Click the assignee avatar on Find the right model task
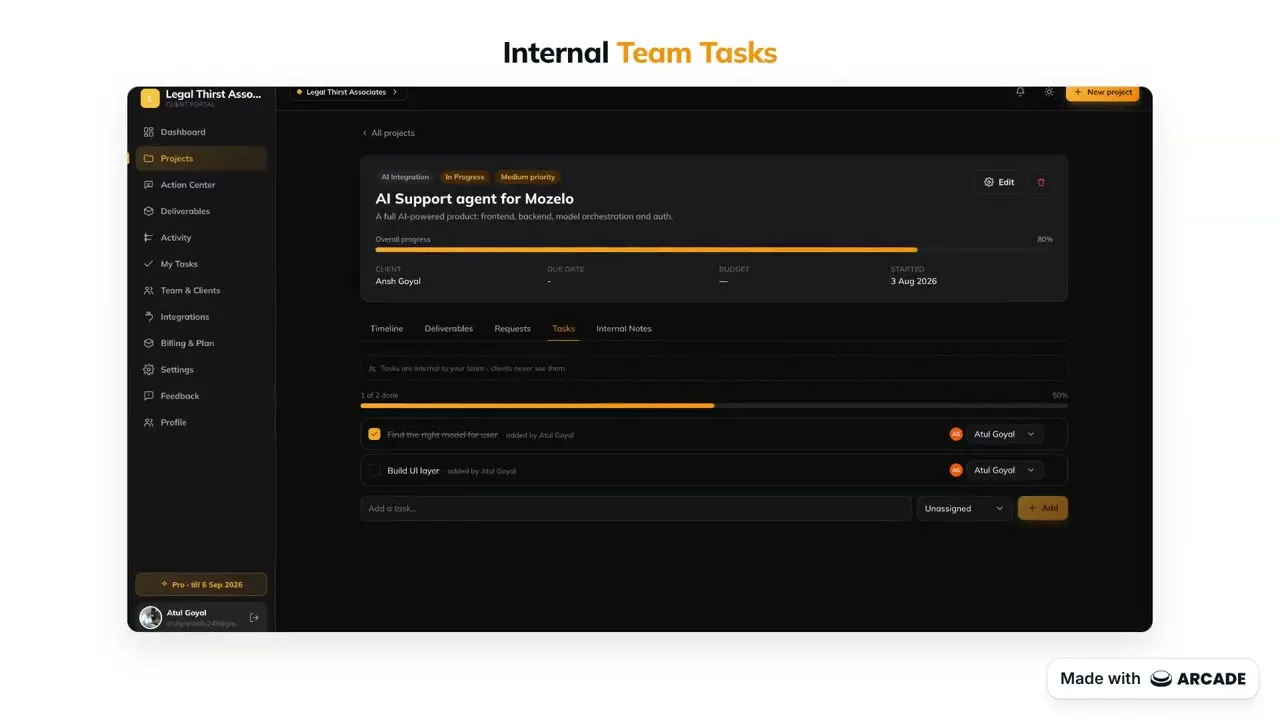This screenshot has height=720, width=1280. pyautogui.click(x=956, y=434)
